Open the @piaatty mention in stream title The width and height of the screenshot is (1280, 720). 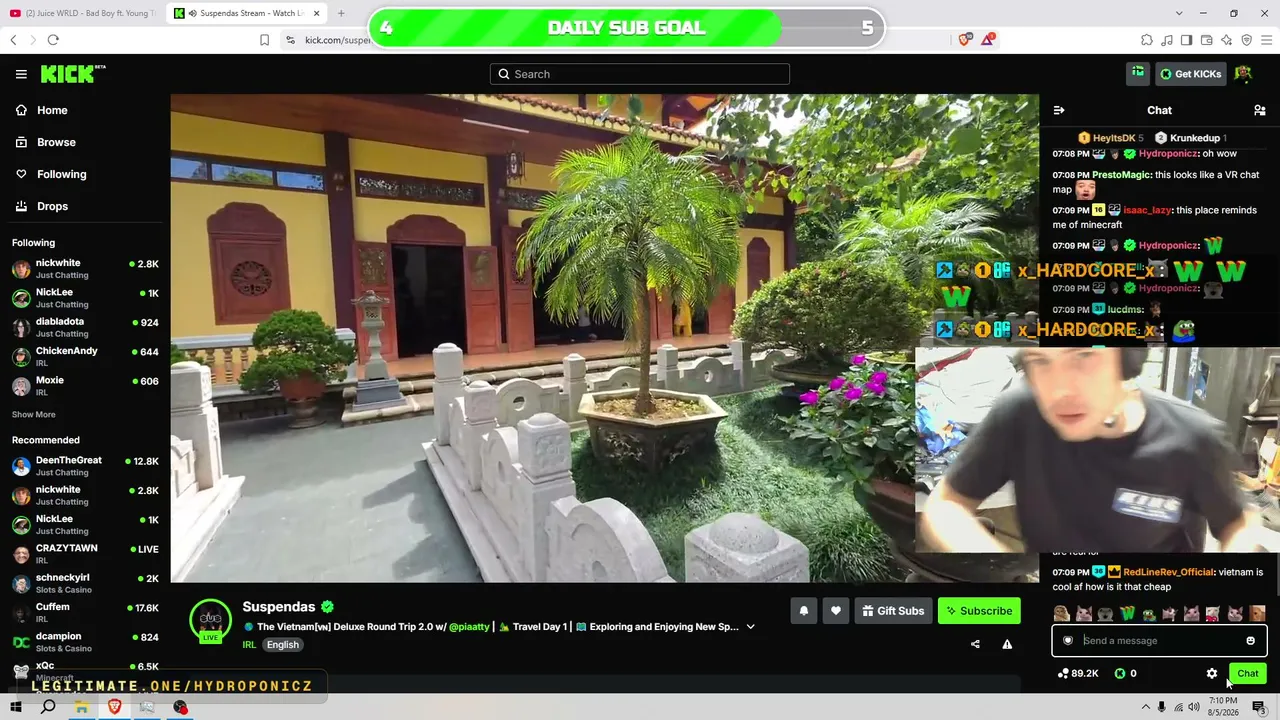[x=469, y=627]
